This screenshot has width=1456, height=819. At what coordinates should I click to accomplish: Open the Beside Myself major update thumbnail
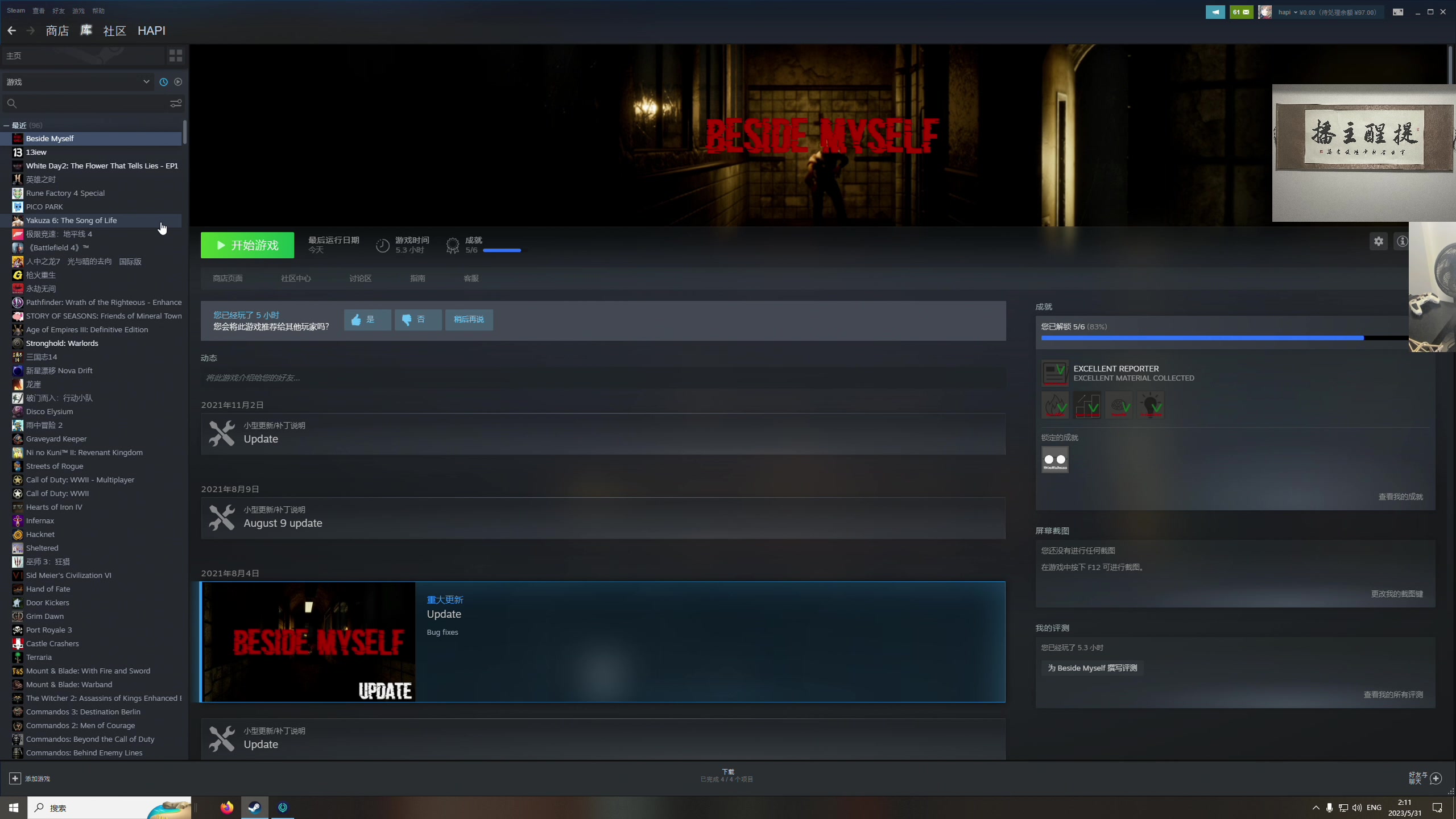click(309, 642)
